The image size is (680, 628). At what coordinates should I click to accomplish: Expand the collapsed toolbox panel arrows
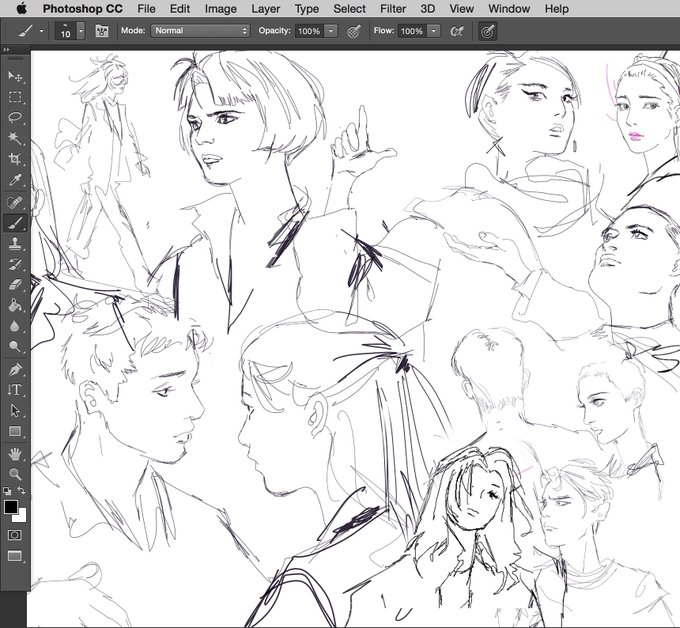(x=6, y=50)
